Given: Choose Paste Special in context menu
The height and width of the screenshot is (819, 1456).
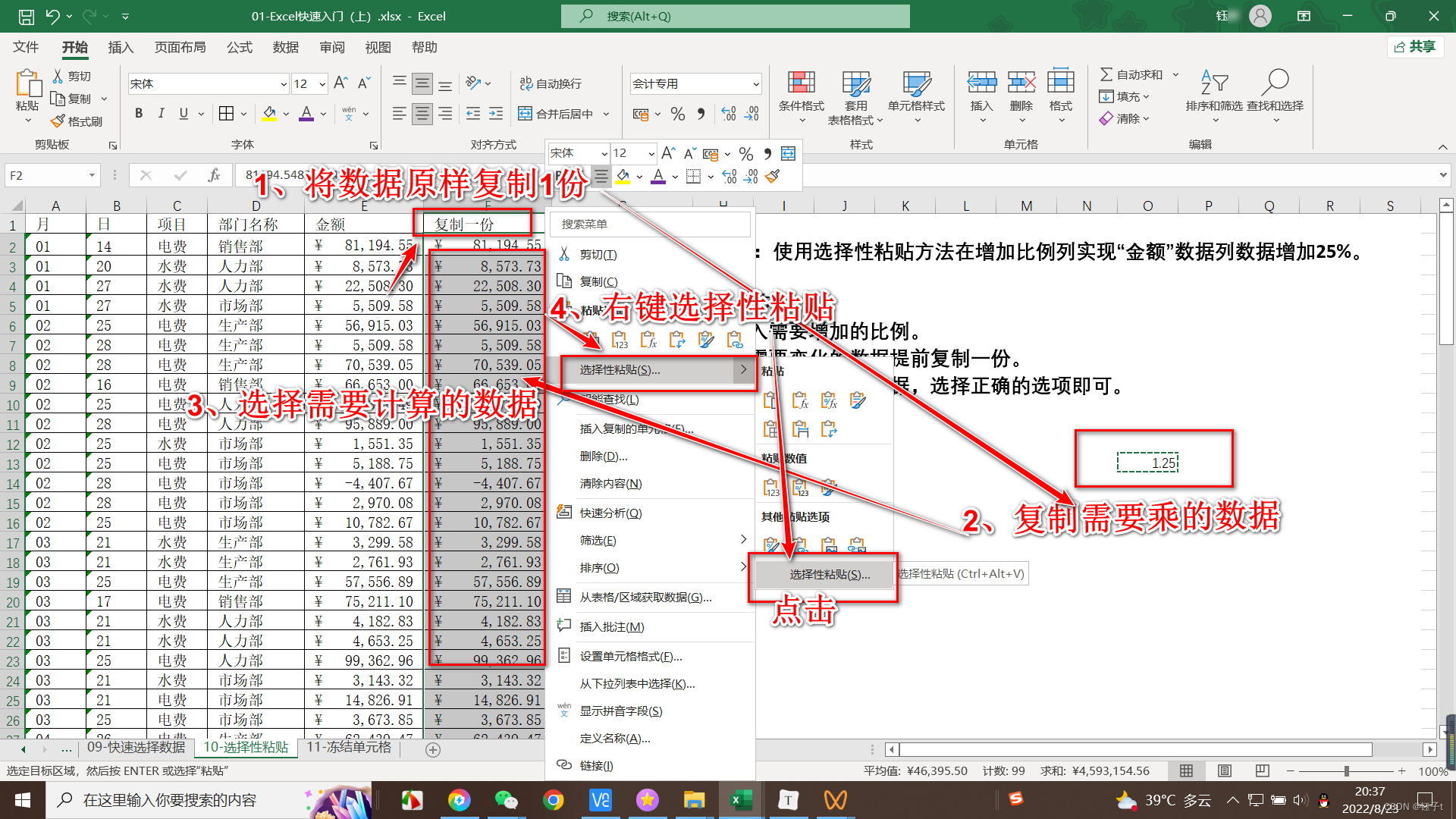Looking at the screenshot, I should (x=620, y=370).
